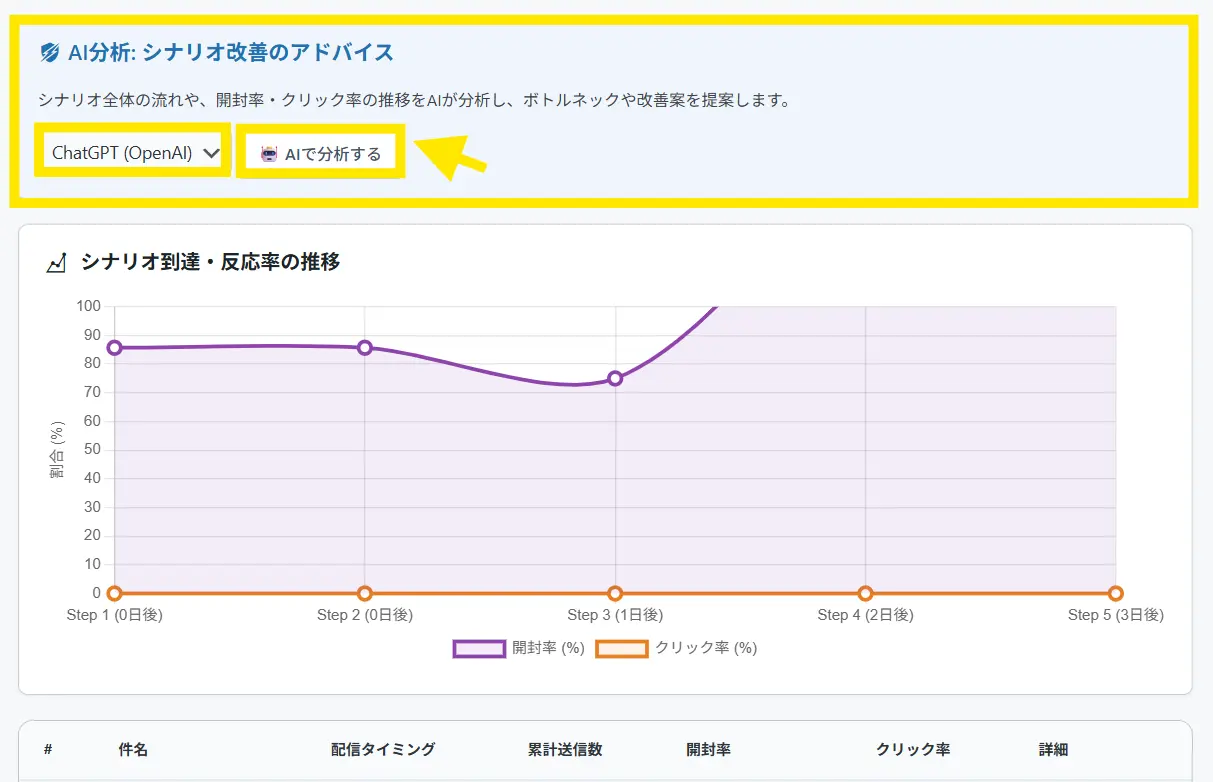1213x782 pixels.
Task: Click the 詳細 column header
Action: (x=1053, y=749)
